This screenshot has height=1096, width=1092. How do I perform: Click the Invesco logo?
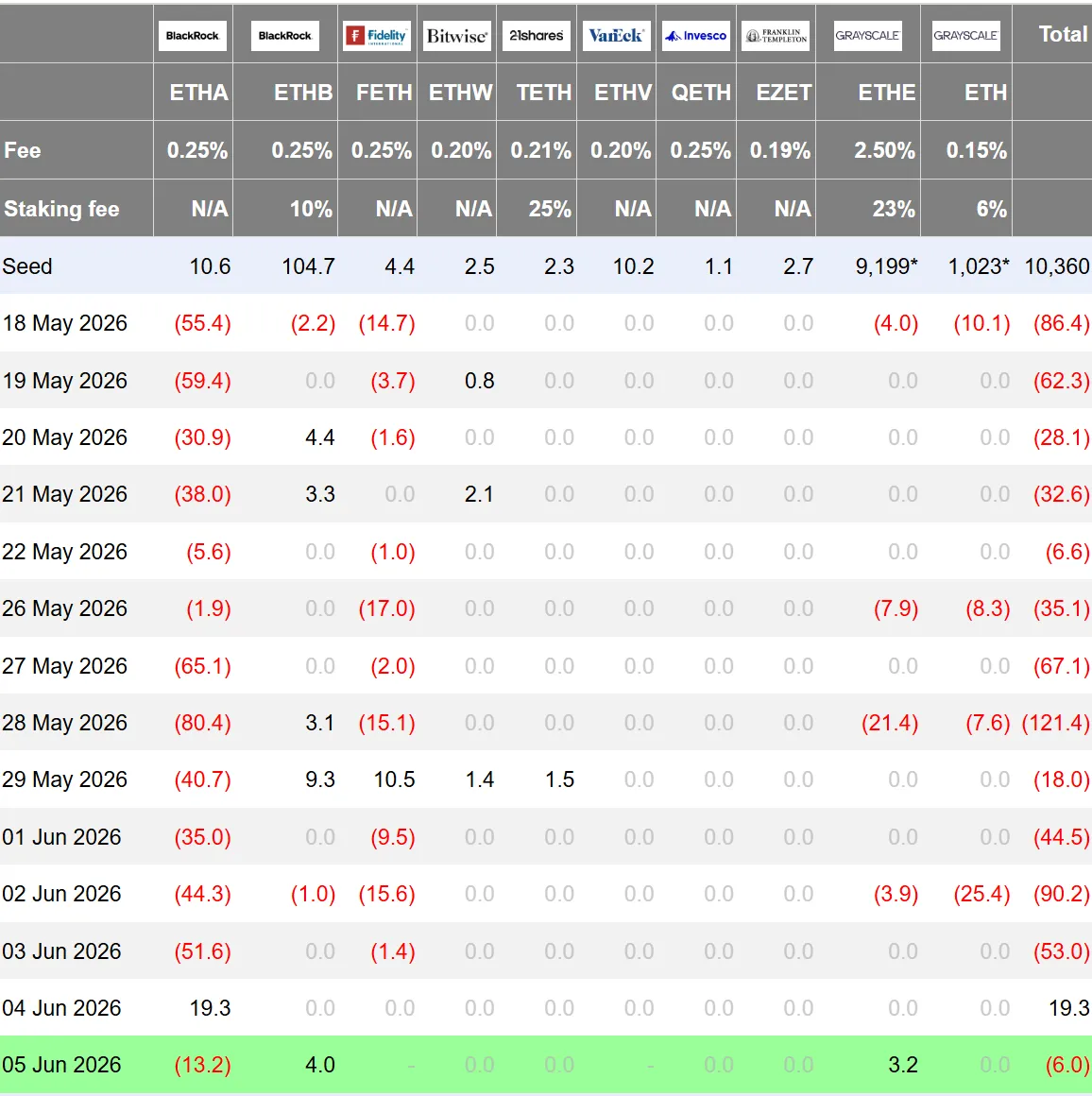pos(696,36)
